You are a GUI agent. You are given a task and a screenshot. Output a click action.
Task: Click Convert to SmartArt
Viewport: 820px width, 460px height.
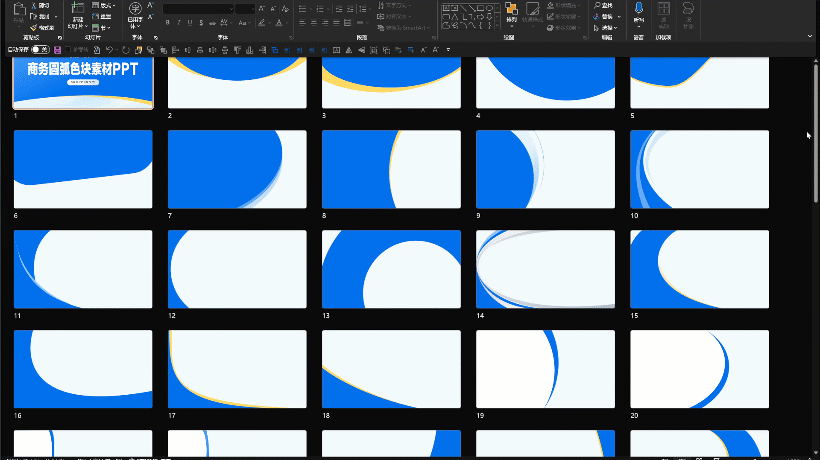pos(403,28)
